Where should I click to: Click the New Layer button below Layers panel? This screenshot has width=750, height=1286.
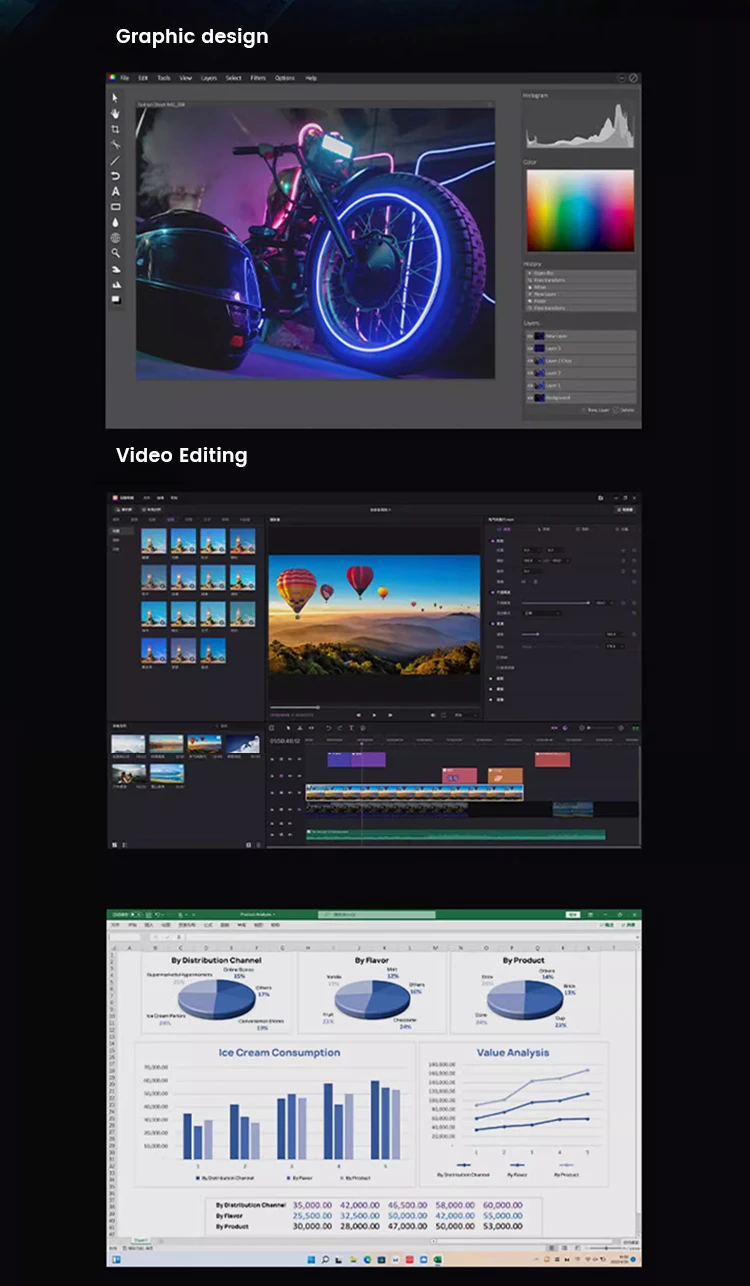point(594,410)
